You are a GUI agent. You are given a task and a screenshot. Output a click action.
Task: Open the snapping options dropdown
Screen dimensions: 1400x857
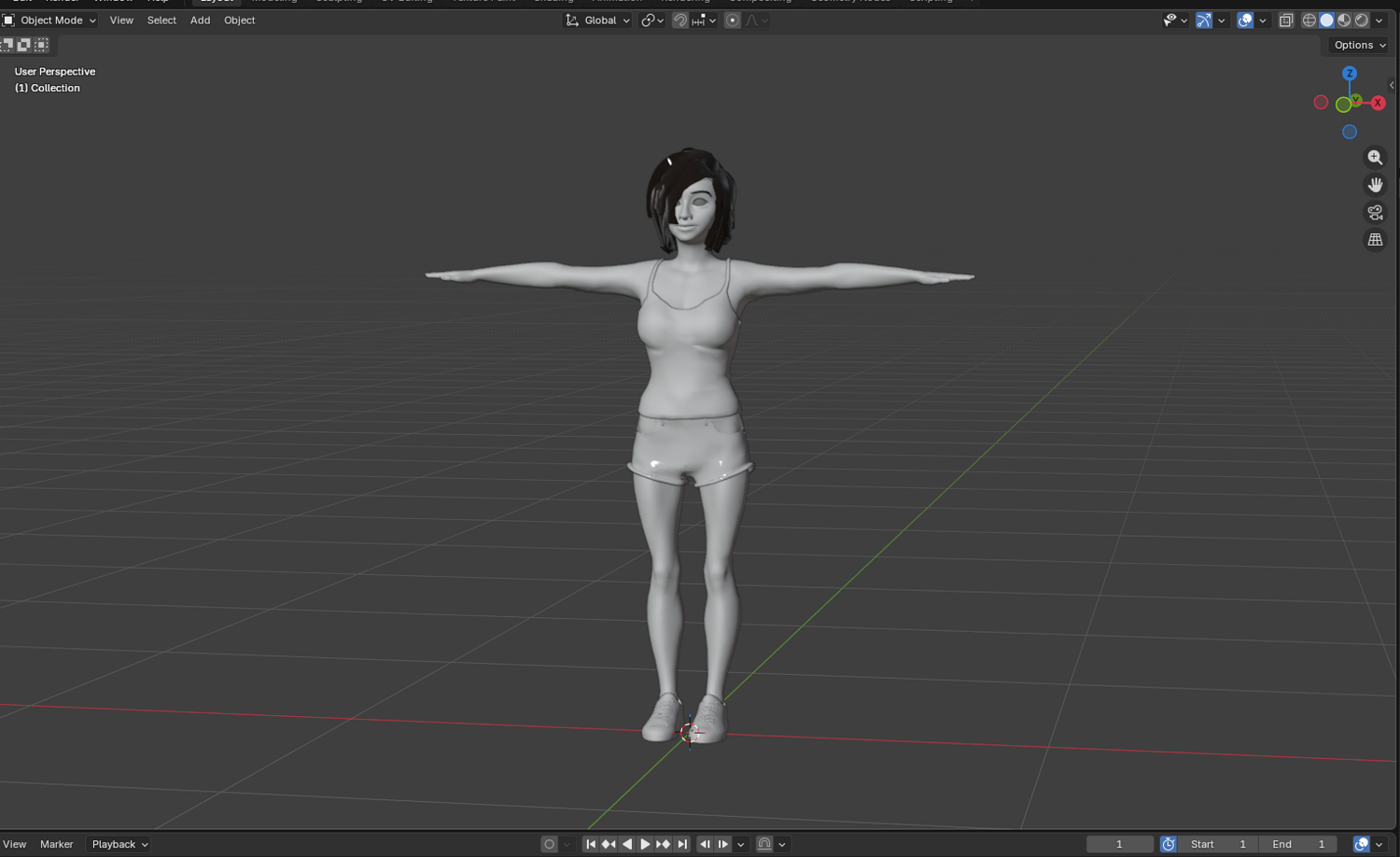point(704,21)
